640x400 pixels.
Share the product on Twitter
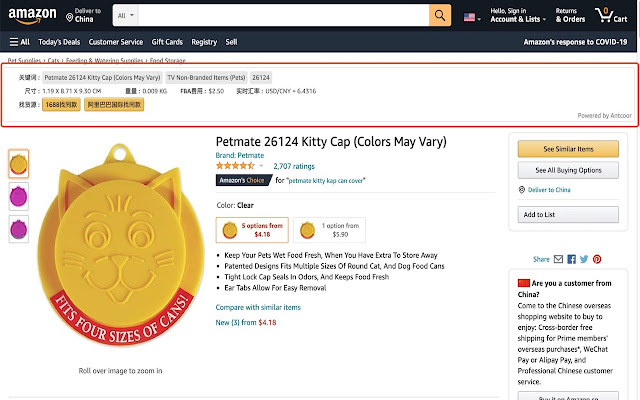click(584, 259)
